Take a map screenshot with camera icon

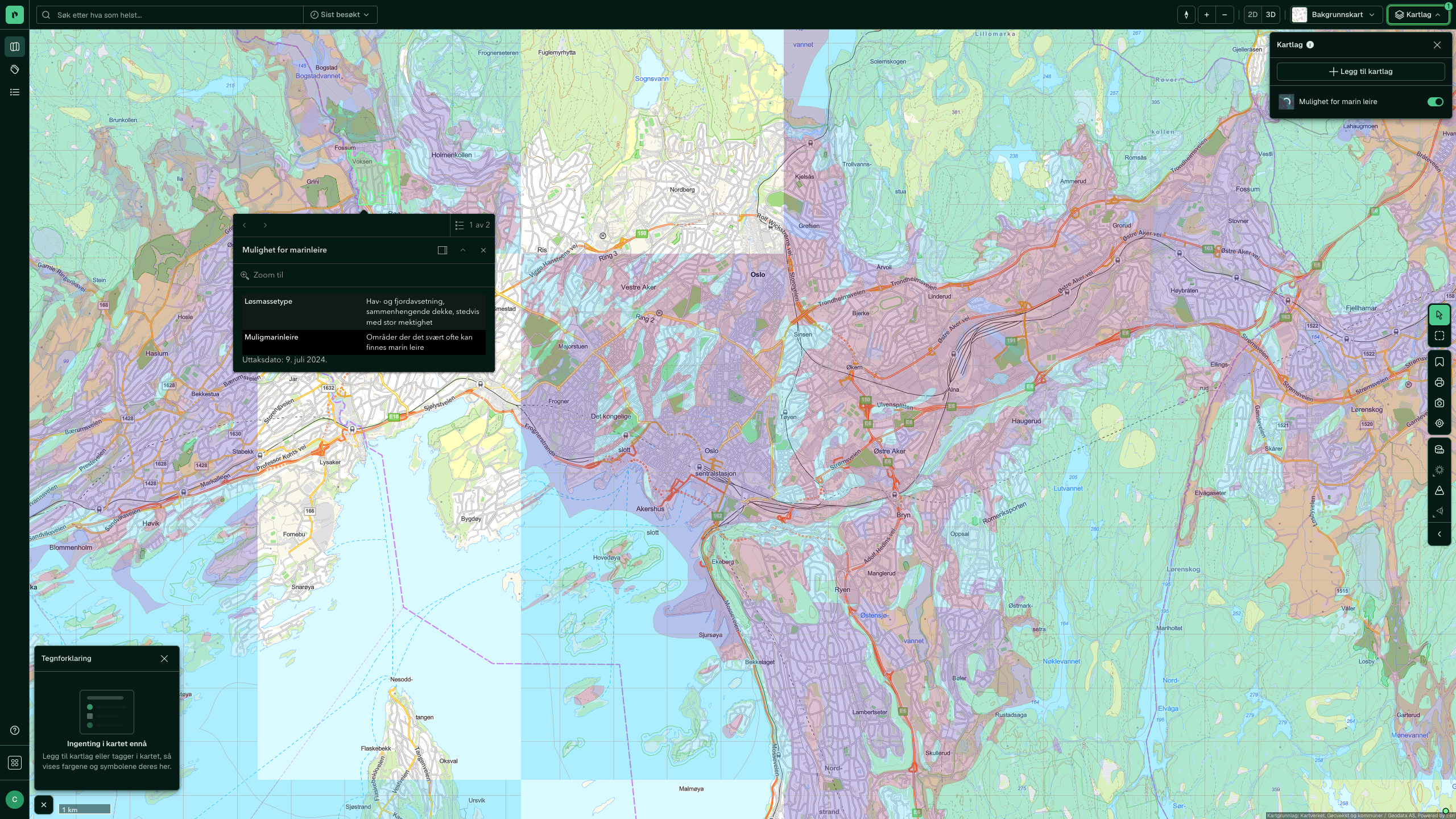(1440, 403)
